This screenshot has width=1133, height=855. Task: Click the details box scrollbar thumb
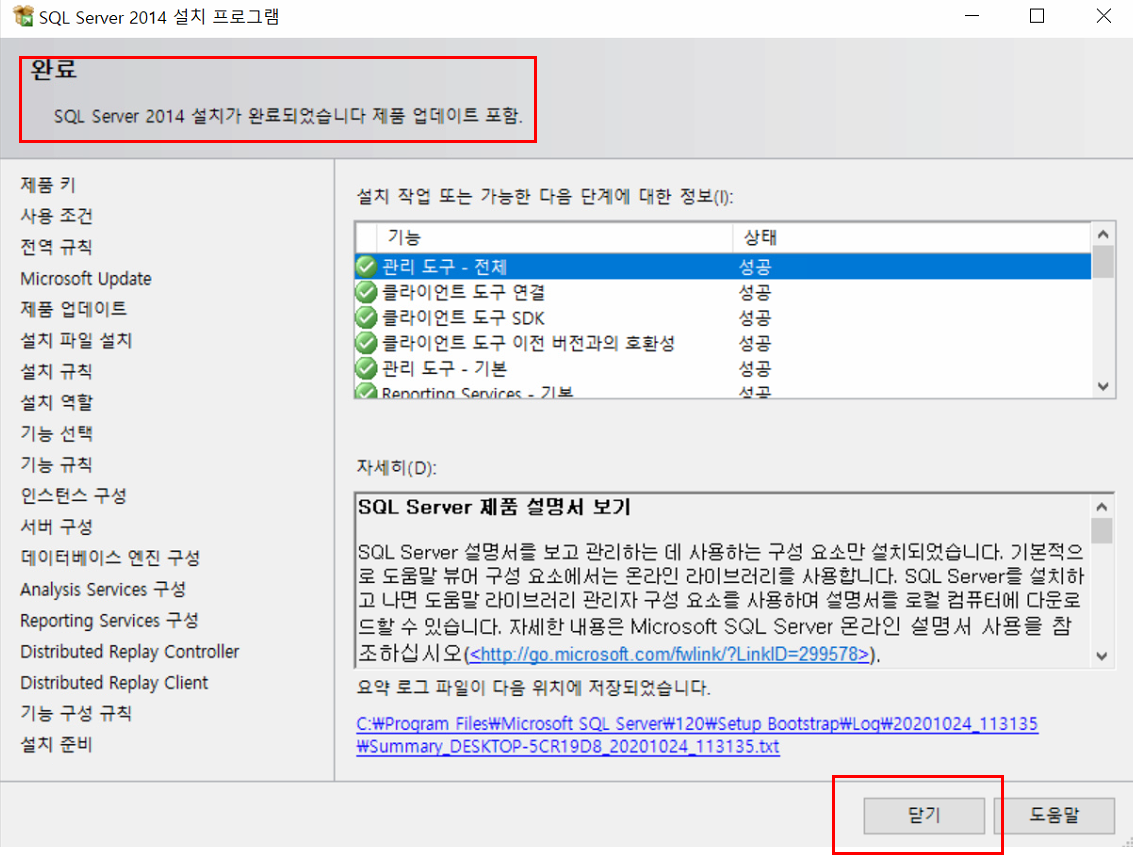(1102, 530)
